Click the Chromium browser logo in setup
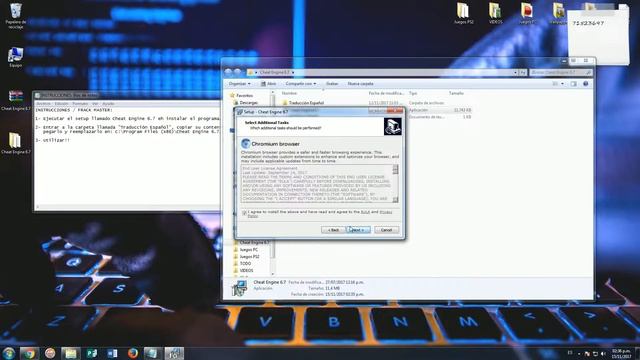 point(245,143)
